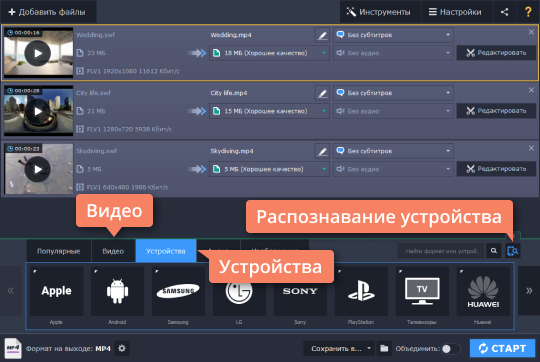540x362 pixels.
Task: Click the device detection icon
Action: tap(513, 251)
